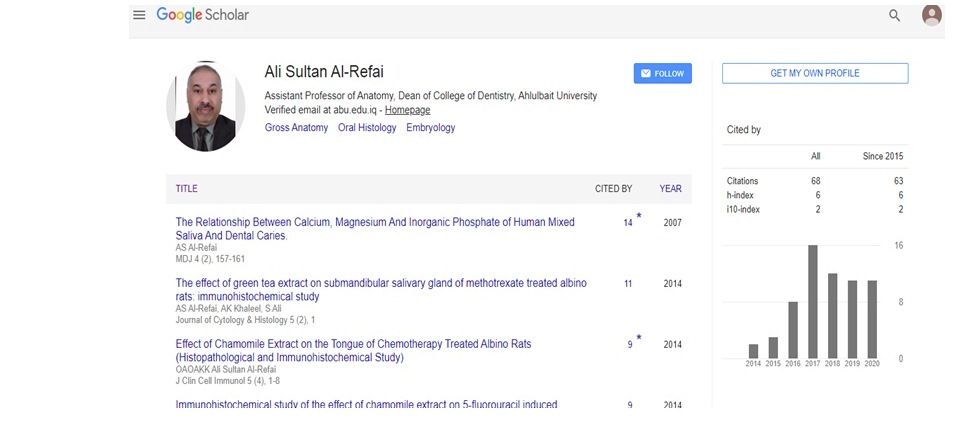Open the hamburger menu icon
Viewport: 958px width, 437px height.
(x=139, y=15)
